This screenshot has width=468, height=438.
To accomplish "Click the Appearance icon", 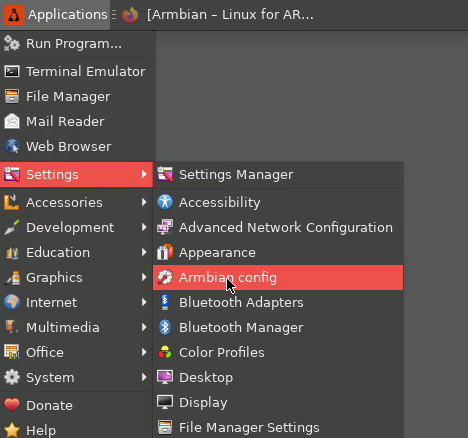I will coord(165,252).
